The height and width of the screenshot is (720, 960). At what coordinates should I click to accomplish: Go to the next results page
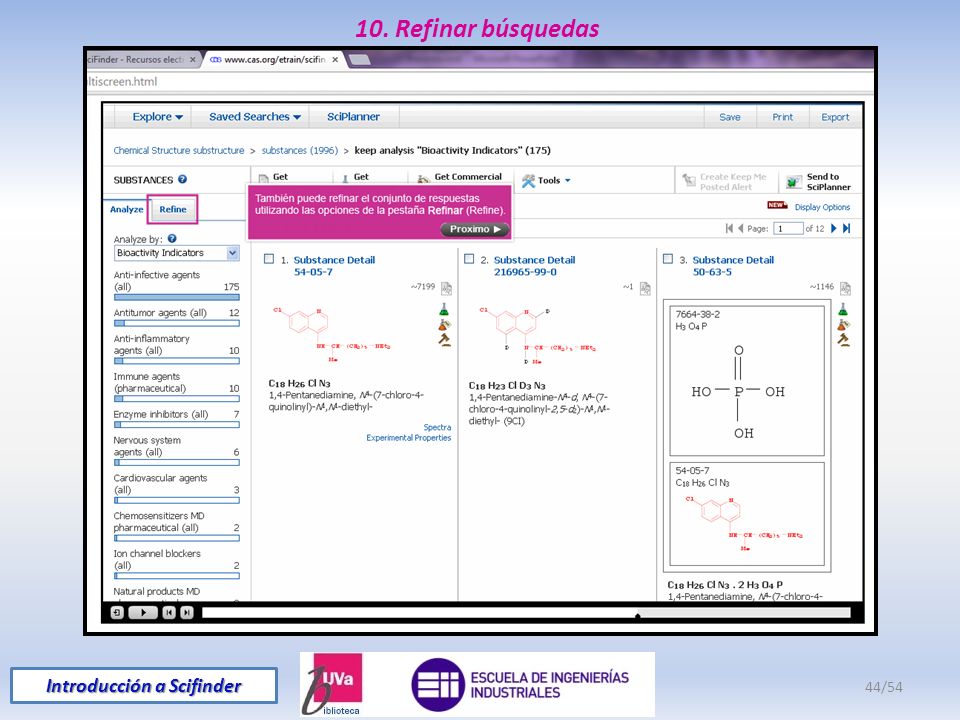click(x=833, y=228)
